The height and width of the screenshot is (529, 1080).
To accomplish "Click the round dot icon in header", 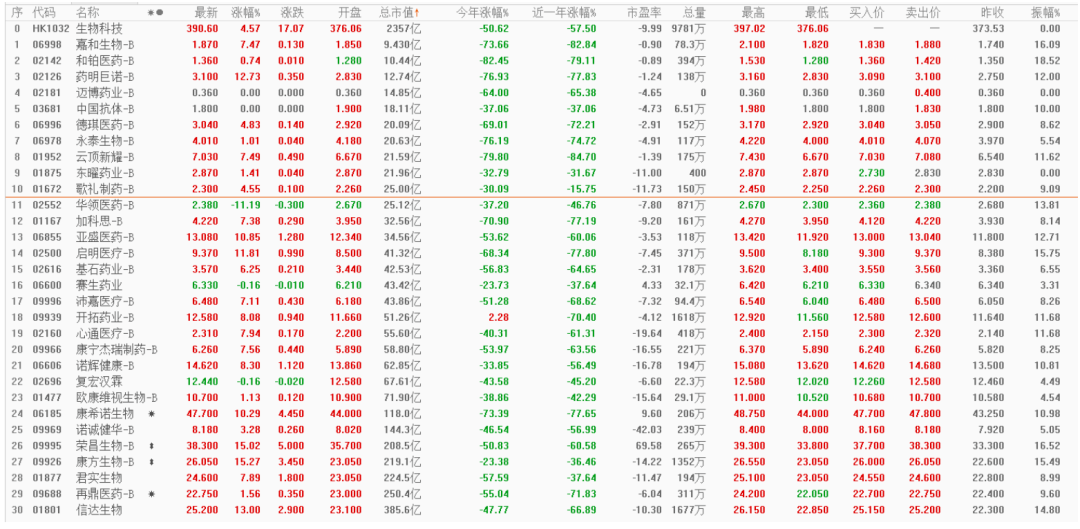I will [160, 12].
